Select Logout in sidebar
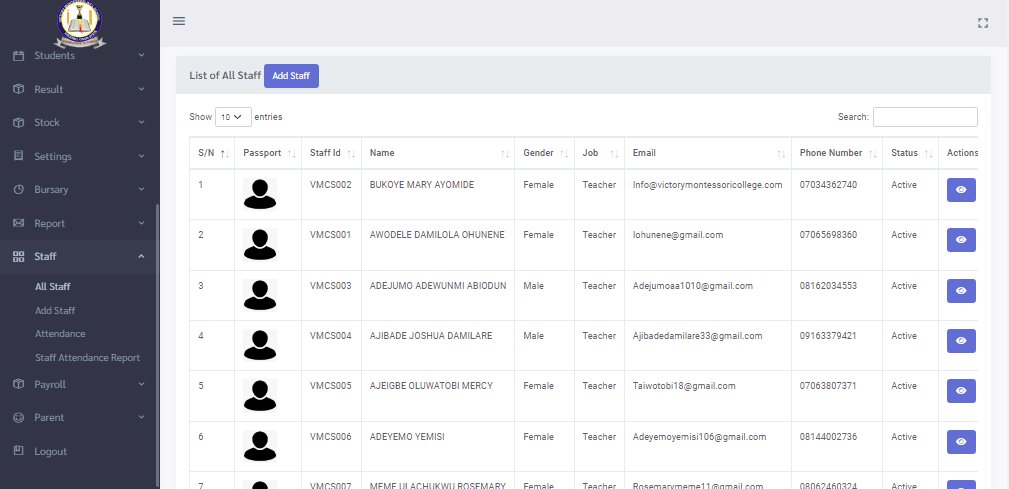Image resolution: width=1009 pixels, height=489 pixels. pyautogui.click(x=50, y=451)
